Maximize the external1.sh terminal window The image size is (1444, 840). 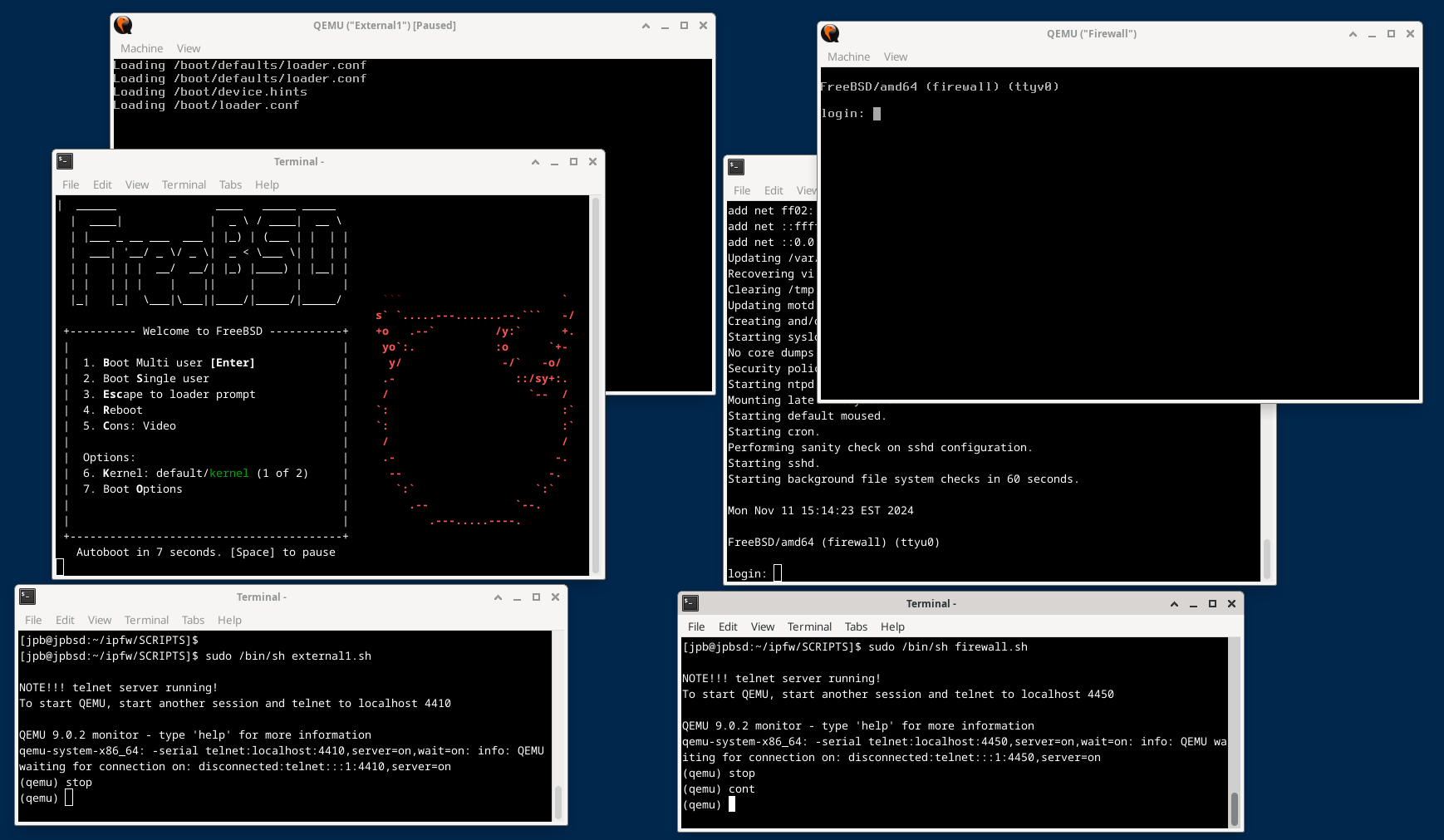pyautogui.click(x=536, y=597)
